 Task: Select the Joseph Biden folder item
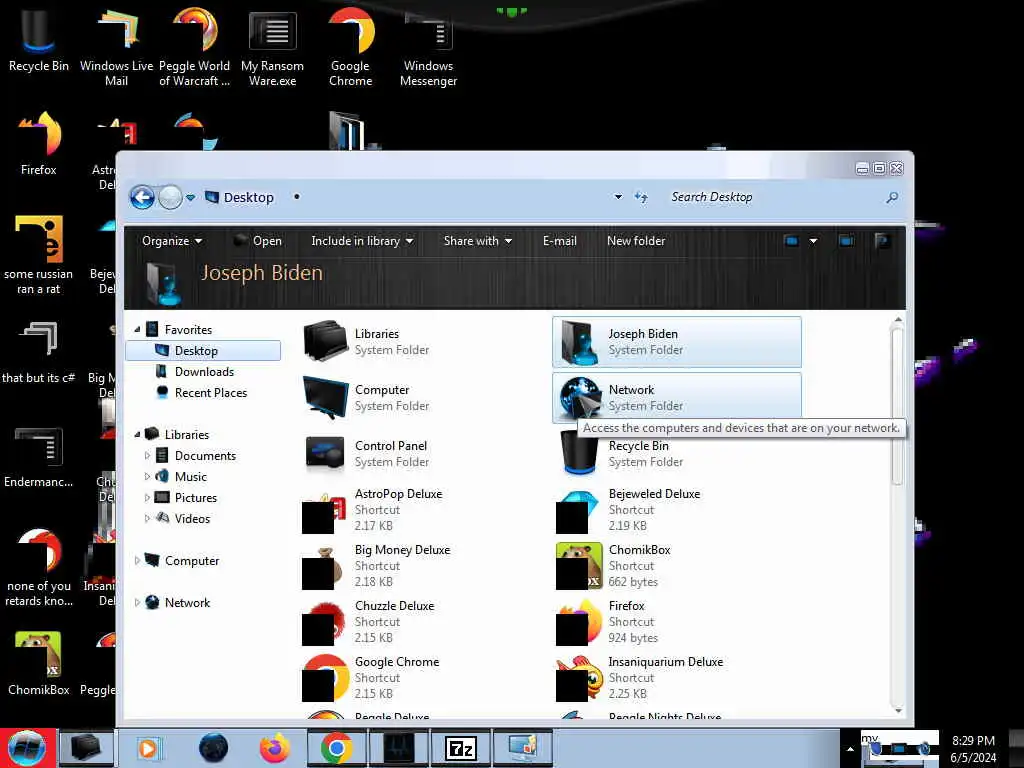pos(677,342)
